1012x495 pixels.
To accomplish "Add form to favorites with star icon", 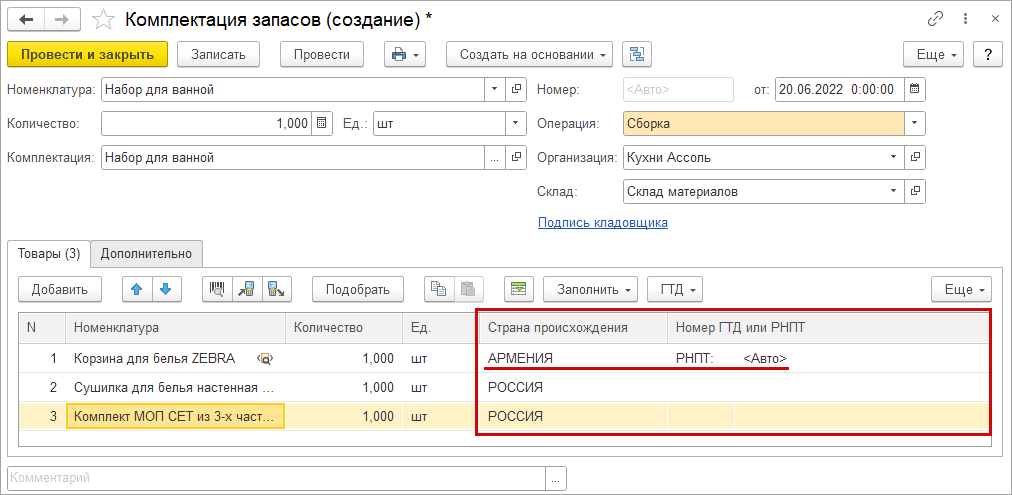I will (102, 18).
